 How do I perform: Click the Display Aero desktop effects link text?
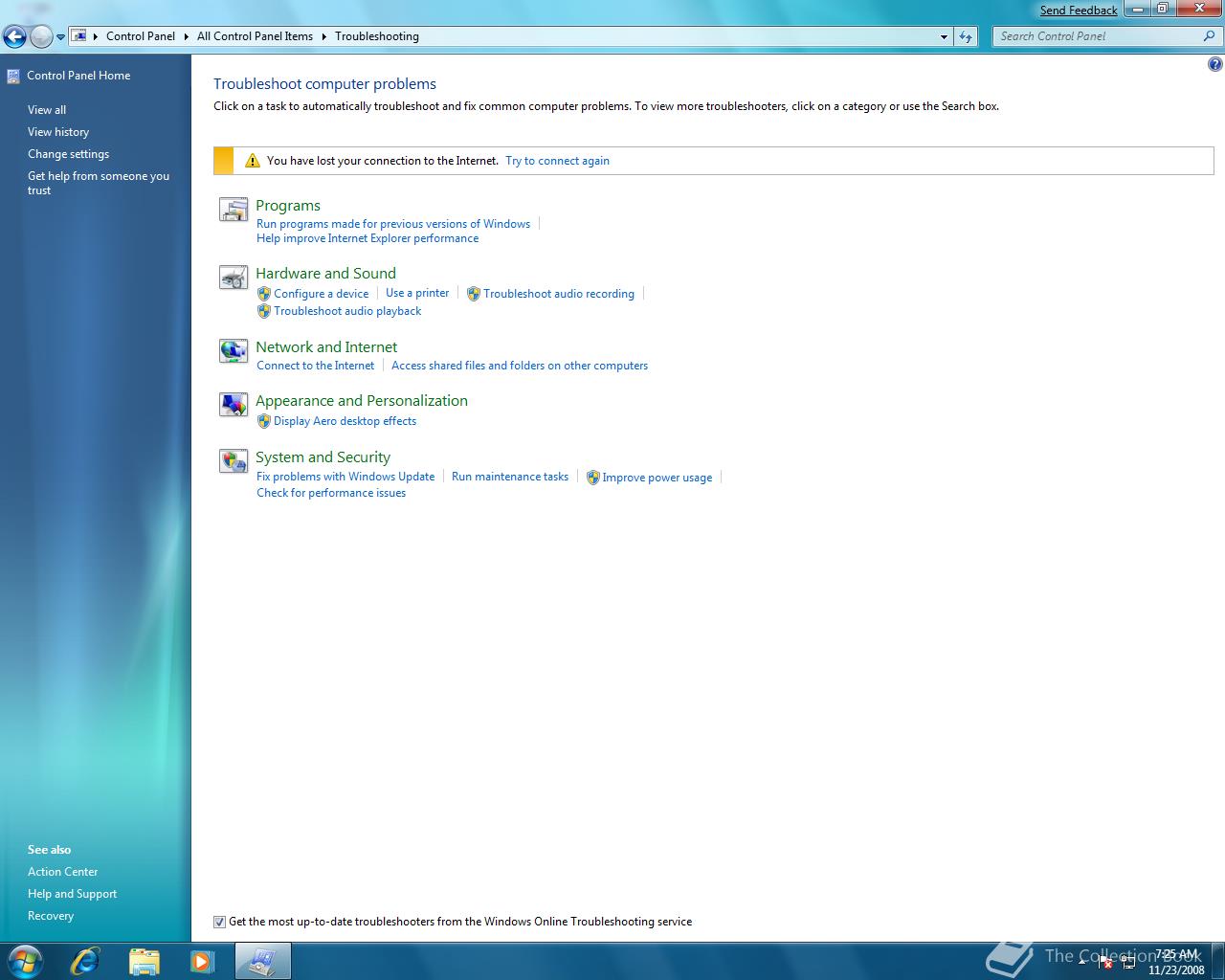pyautogui.click(x=345, y=421)
